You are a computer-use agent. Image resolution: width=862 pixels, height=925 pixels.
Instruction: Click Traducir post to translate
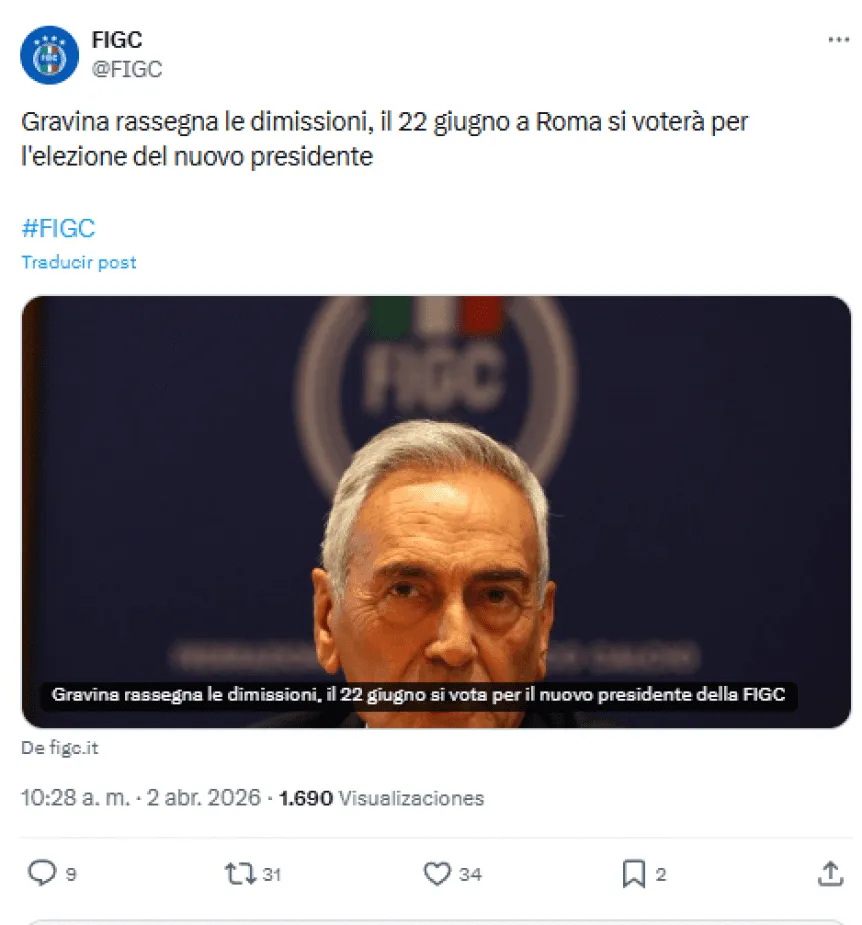(x=79, y=262)
